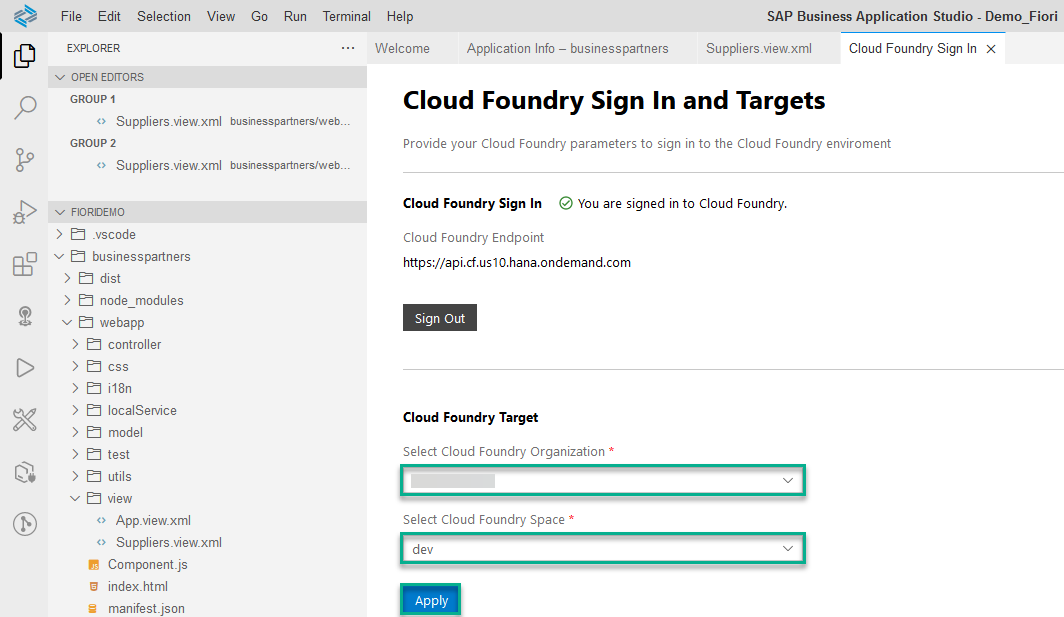Select Suppliers.view.xml under GROUP 1
1064x617 pixels.
coord(169,121)
